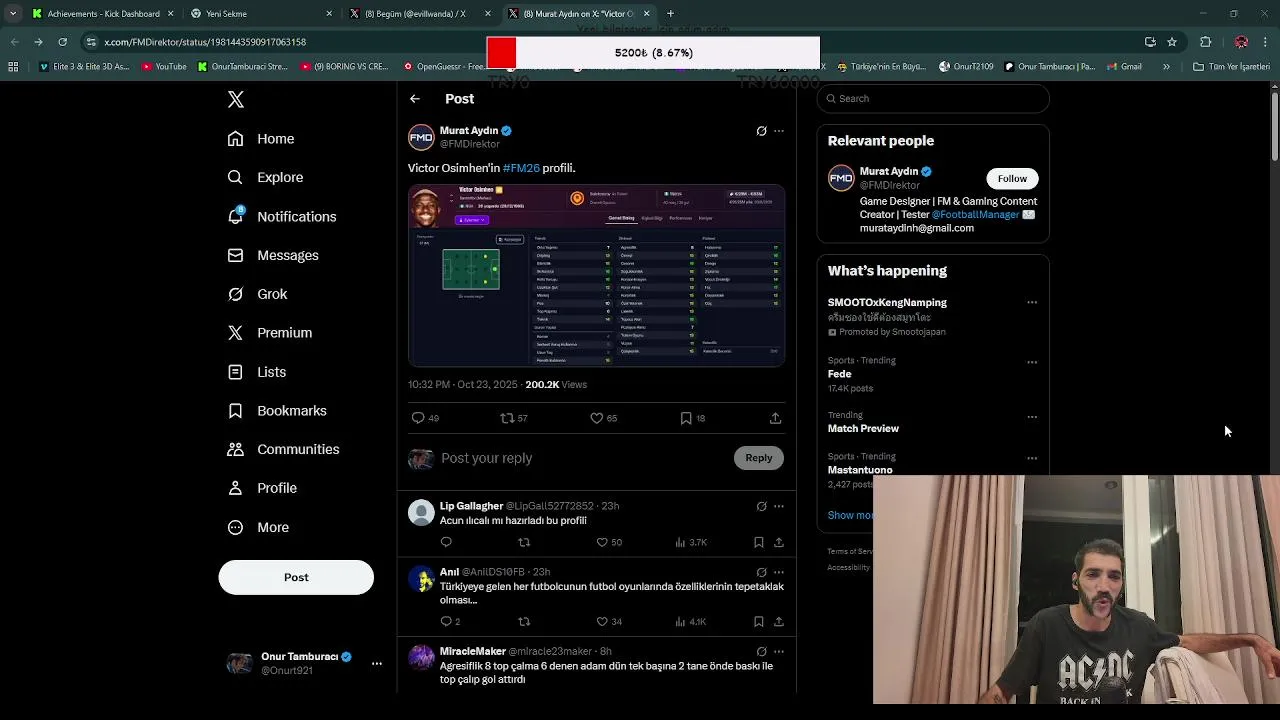Click the page vertical scrollbar thumb
Image resolution: width=1280 pixels, height=720 pixels.
click(x=1274, y=127)
